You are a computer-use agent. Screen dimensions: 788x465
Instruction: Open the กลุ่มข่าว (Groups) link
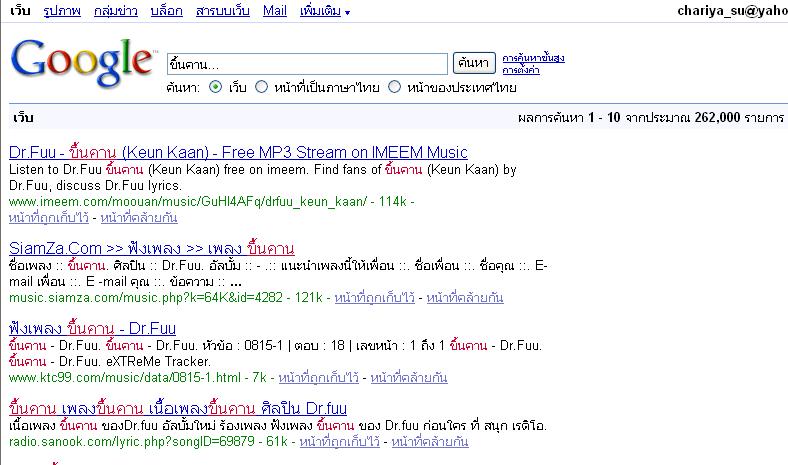116,11
